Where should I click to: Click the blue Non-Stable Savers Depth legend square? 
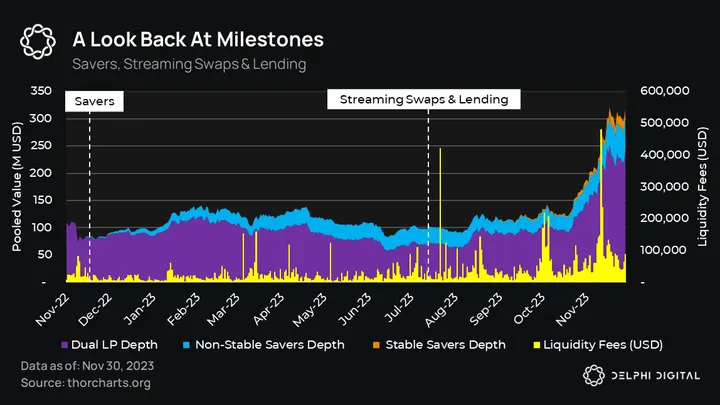pos(188,345)
